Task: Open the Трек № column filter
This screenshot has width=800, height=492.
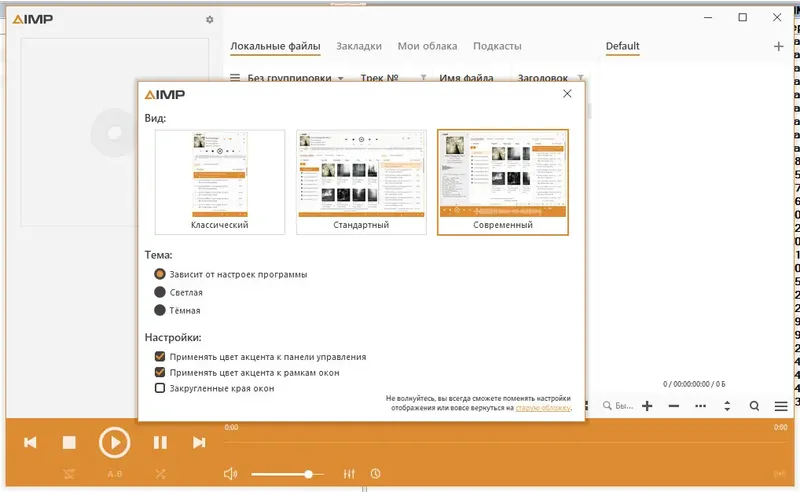Action: click(x=423, y=78)
